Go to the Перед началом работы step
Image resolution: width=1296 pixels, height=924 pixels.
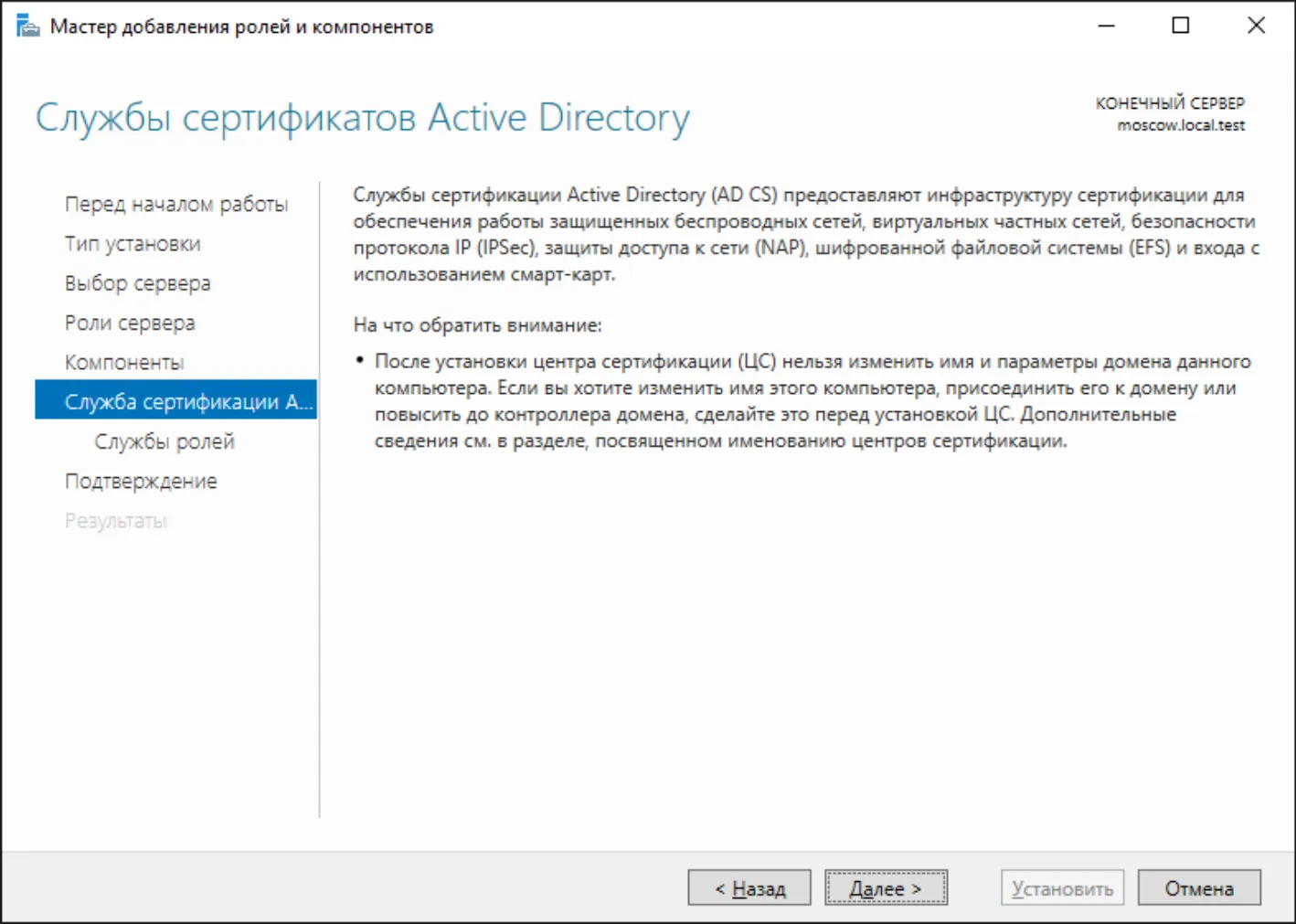176,204
